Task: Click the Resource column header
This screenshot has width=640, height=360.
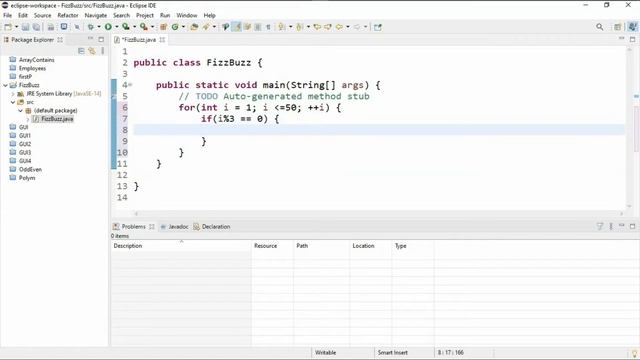Action: click(273, 246)
